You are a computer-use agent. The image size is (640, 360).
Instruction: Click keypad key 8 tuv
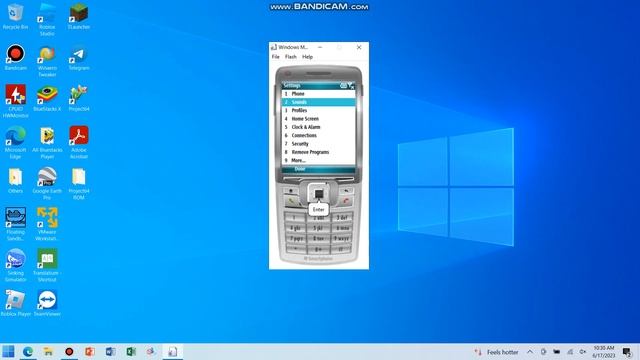coord(318,238)
